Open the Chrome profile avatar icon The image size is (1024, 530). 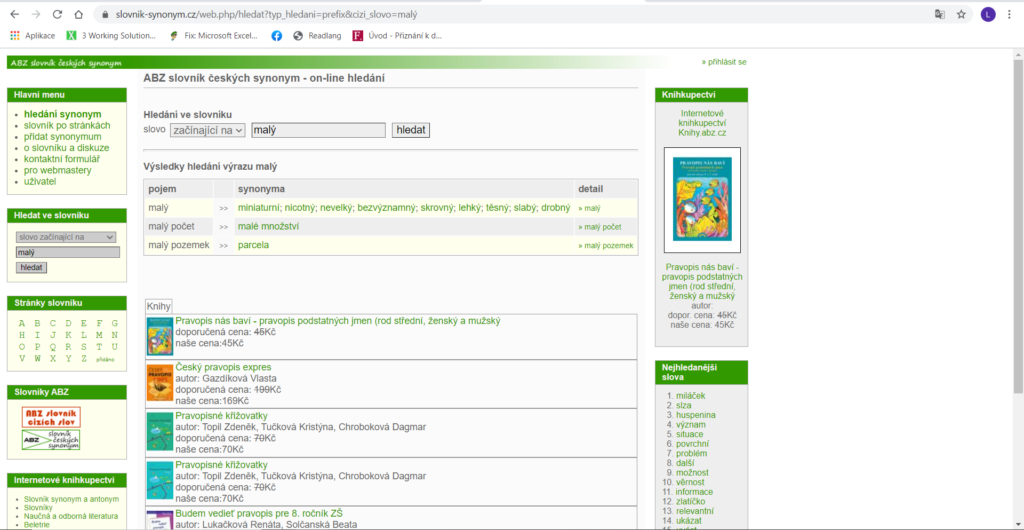(988, 15)
